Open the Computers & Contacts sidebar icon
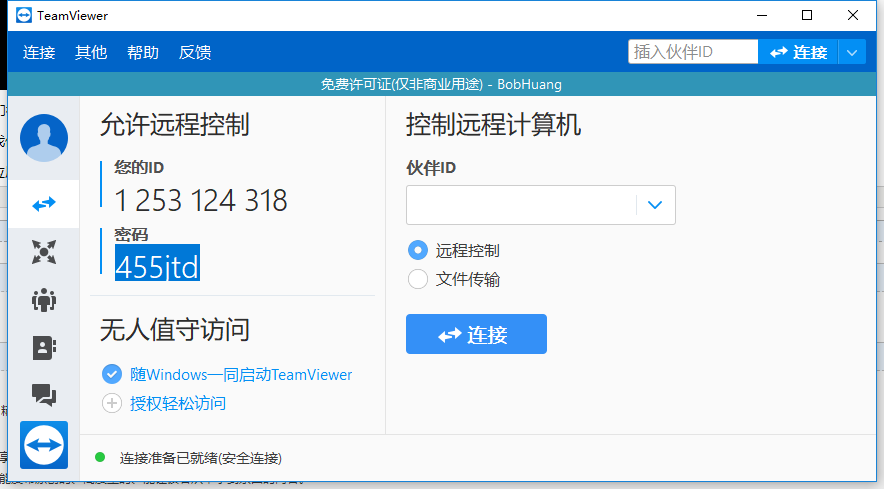 pyautogui.click(x=44, y=348)
